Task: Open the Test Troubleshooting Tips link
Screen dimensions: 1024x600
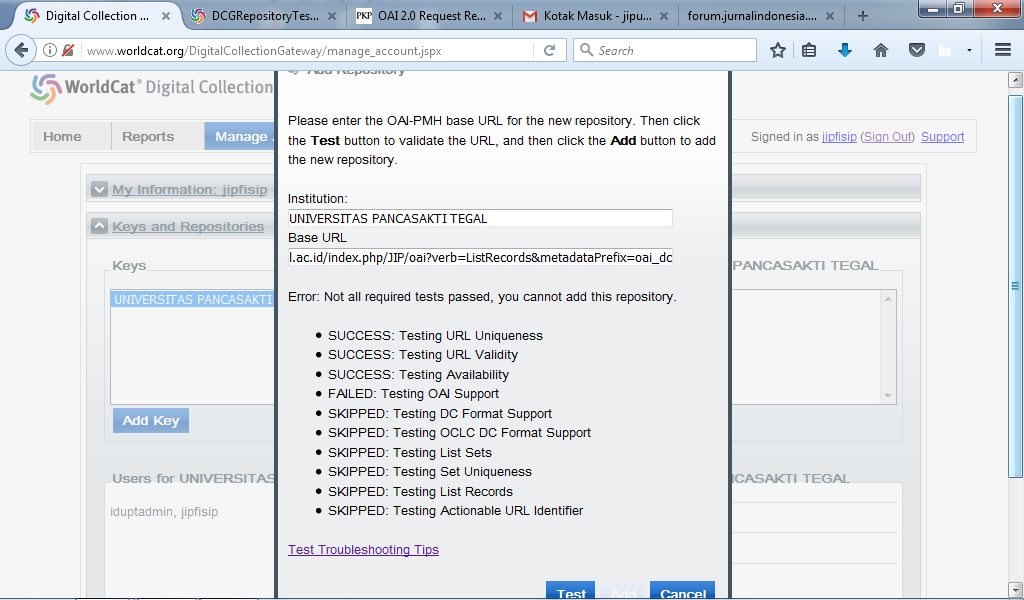Action: pyautogui.click(x=363, y=550)
